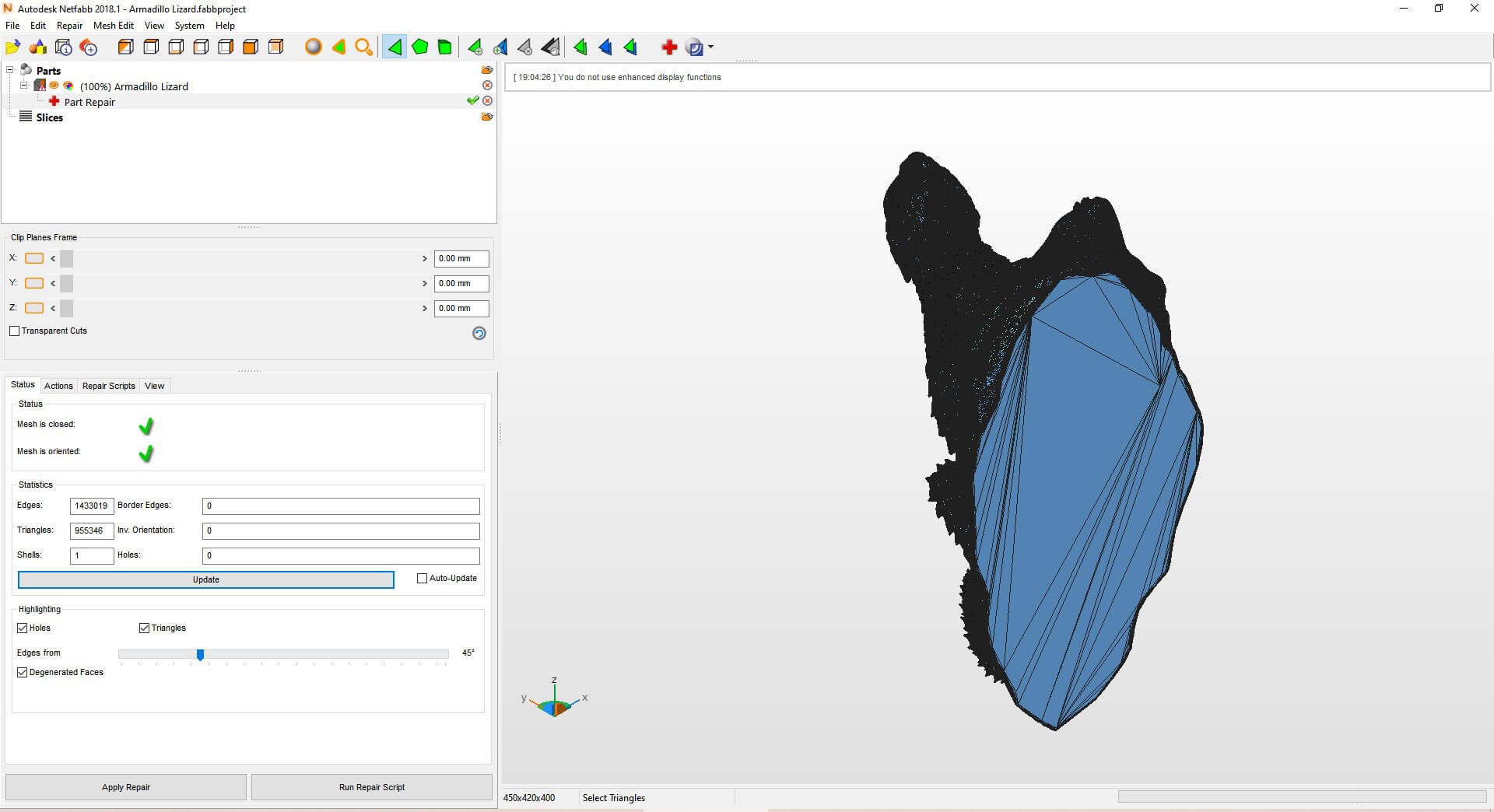Select the triangle selection mode icon

[395, 47]
